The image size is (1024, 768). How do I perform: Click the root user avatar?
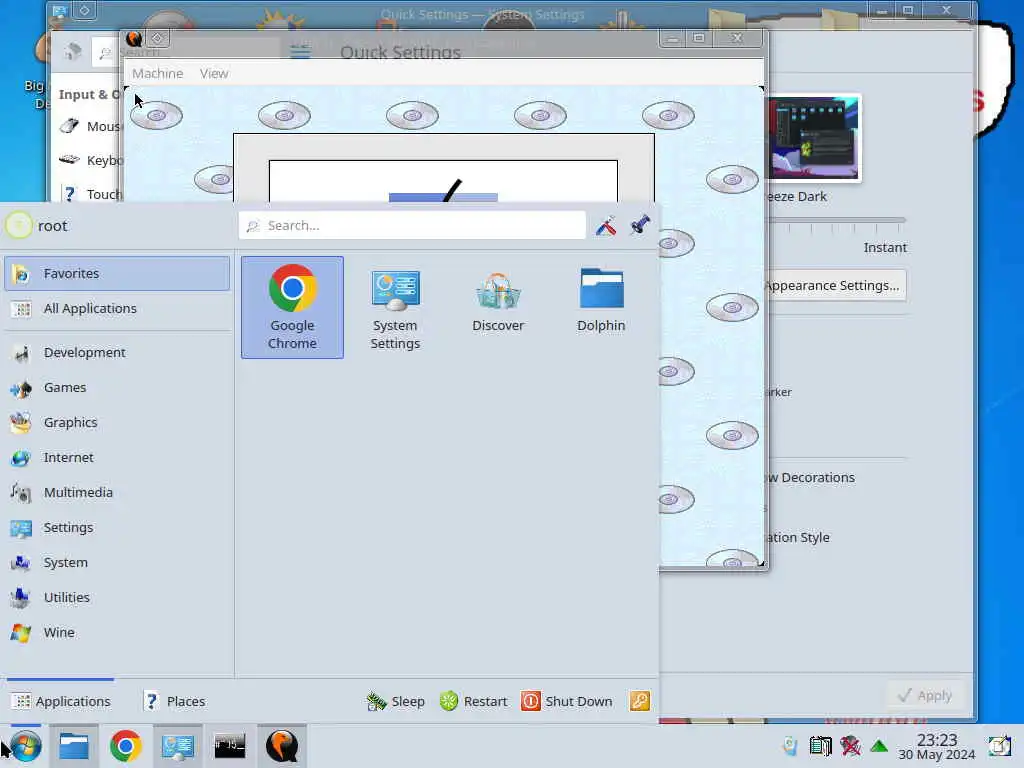18,226
